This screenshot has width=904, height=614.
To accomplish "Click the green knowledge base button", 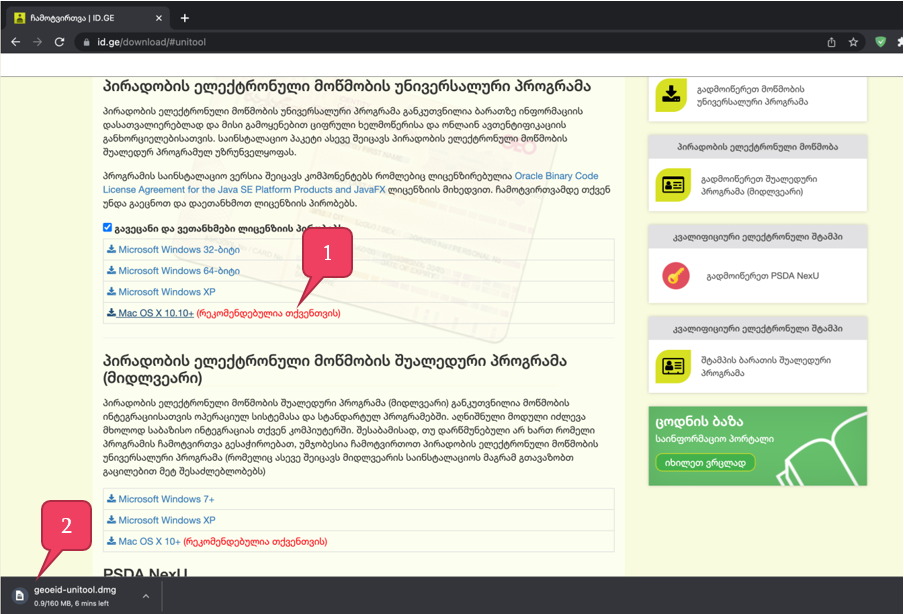I will pyautogui.click(x=704, y=462).
